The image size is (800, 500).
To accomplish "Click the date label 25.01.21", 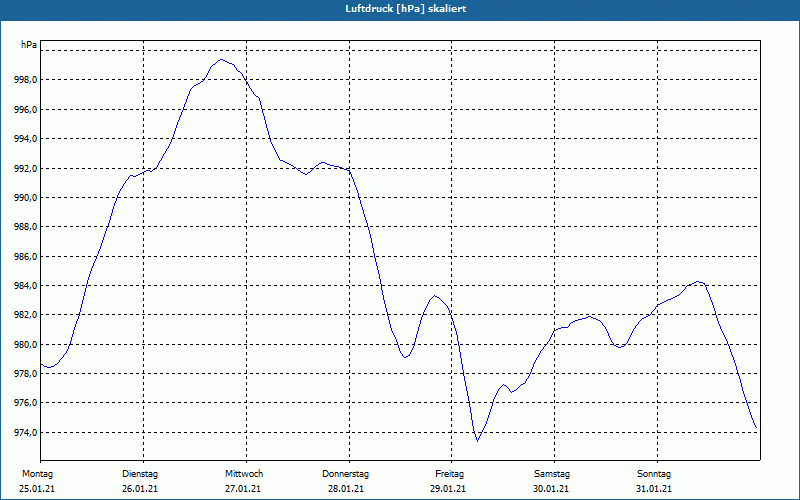I will pos(37,489).
